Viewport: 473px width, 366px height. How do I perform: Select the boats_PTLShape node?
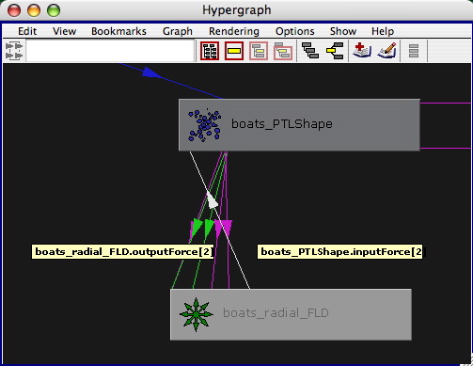click(299, 125)
